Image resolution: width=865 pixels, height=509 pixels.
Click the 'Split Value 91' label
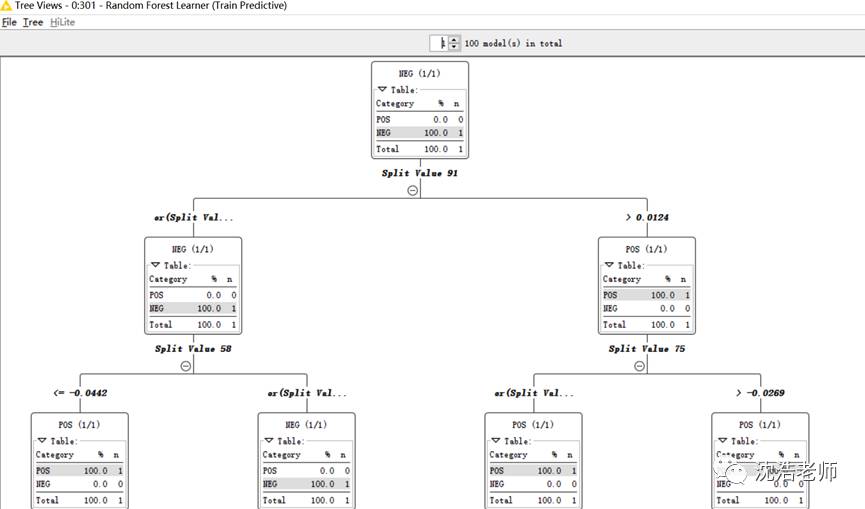[x=419, y=173]
